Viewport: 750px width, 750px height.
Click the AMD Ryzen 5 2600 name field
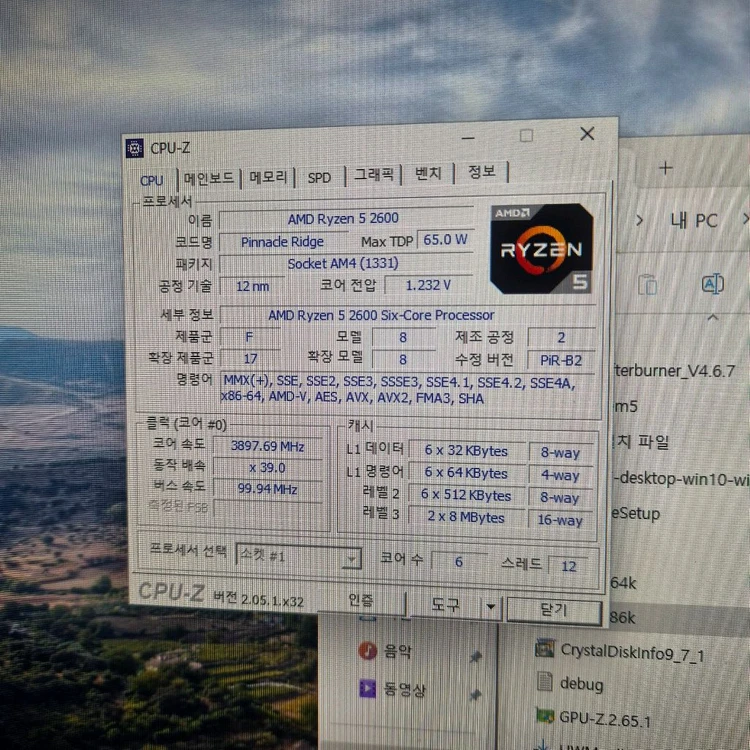[x=346, y=219]
